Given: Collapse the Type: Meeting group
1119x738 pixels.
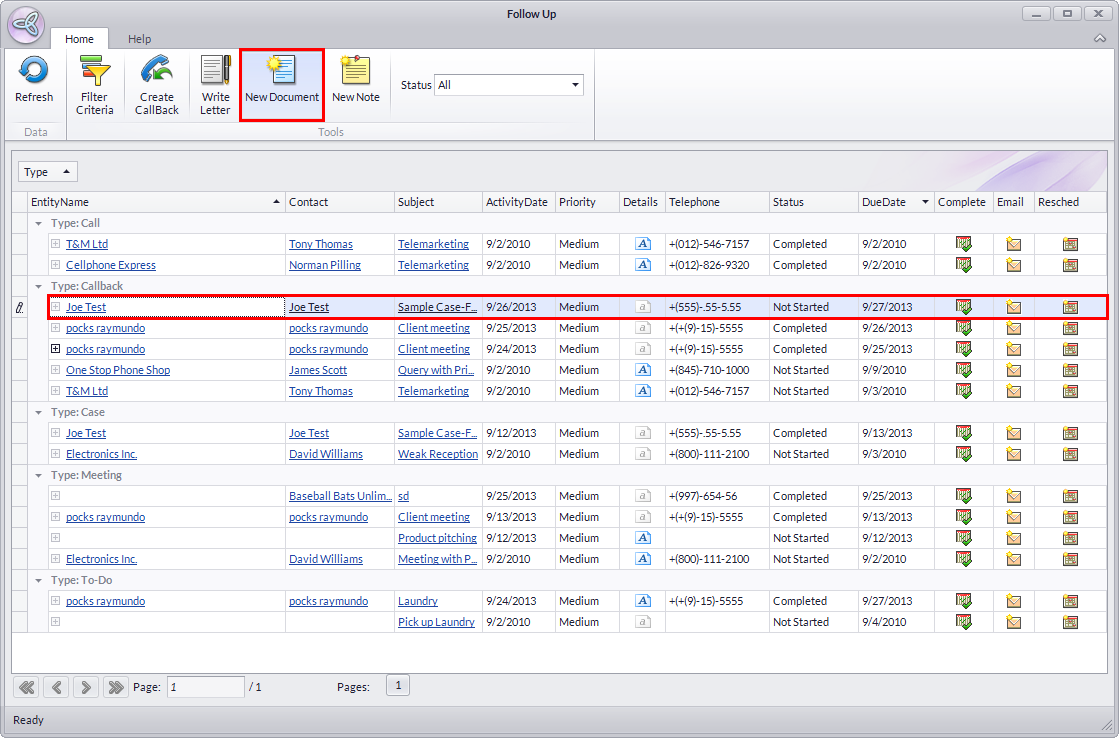Looking at the screenshot, I should 38,475.
